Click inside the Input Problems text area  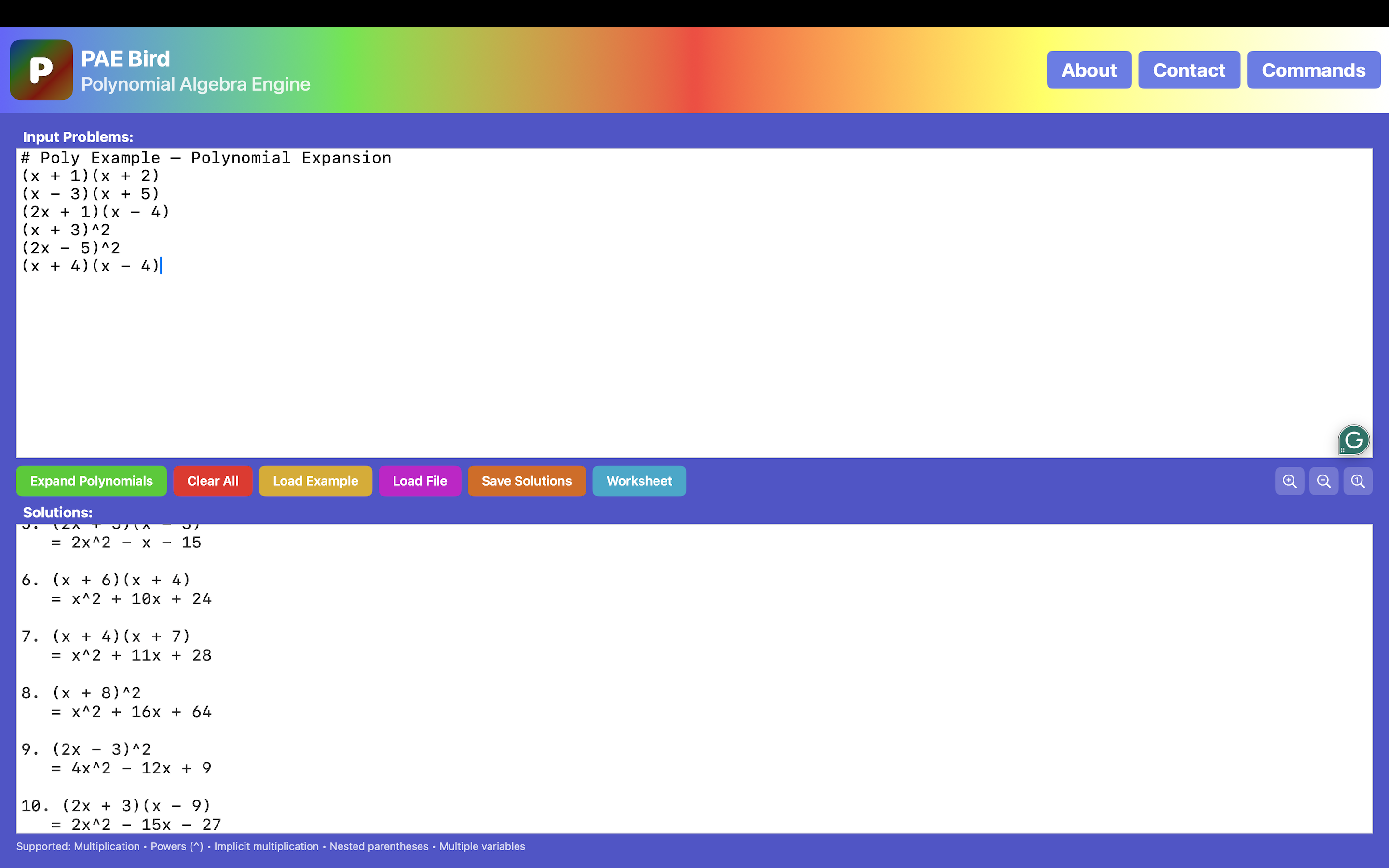(694, 303)
